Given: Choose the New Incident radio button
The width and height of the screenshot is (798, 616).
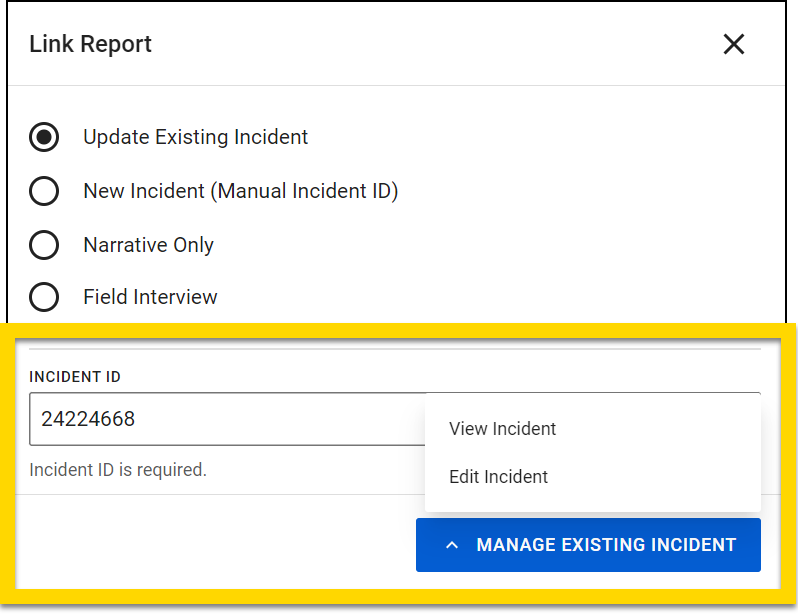Looking at the screenshot, I should 44,191.
